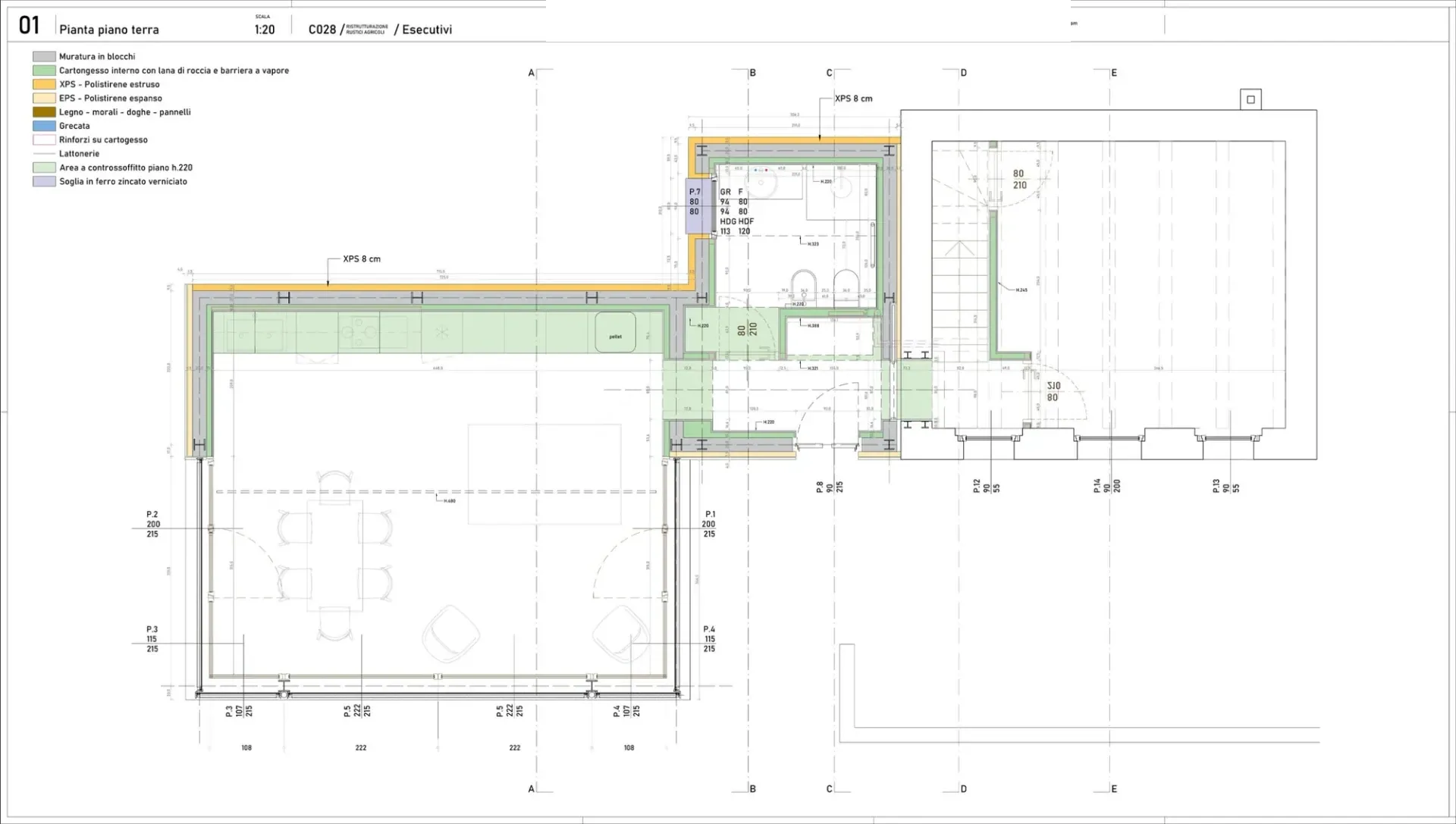Select the orange 'XPS - Polistirene estruso' legend swatch
Screen dimensions: 1456x824
click(44, 84)
